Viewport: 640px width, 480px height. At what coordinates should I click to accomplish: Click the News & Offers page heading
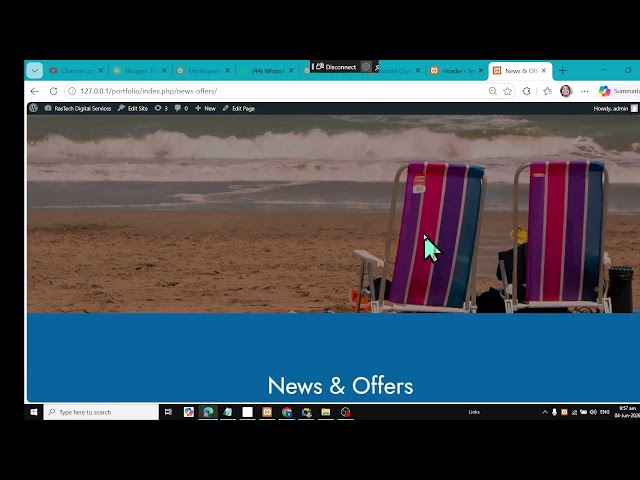coord(340,386)
